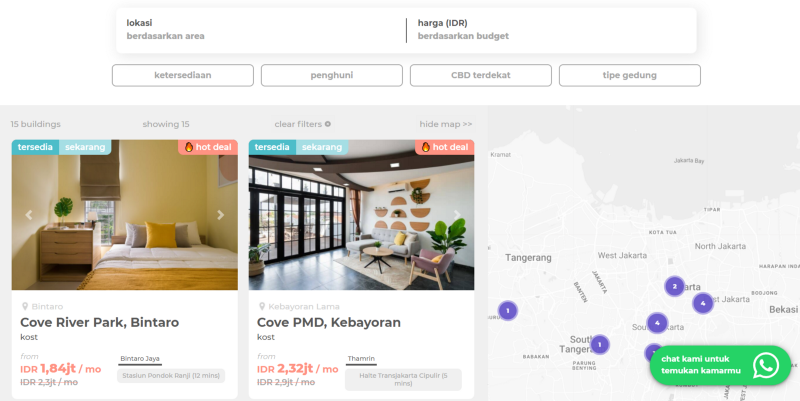Click the Kebayoran Lama location label
The width and height of the screenshot is (800, 401).
304,307
